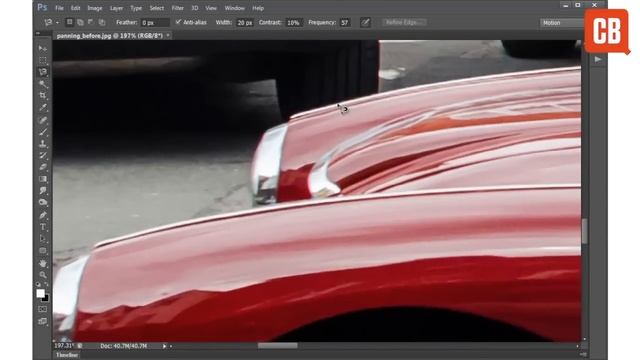Open the File menu
640x360 pixels.
[x=59, y=8]
